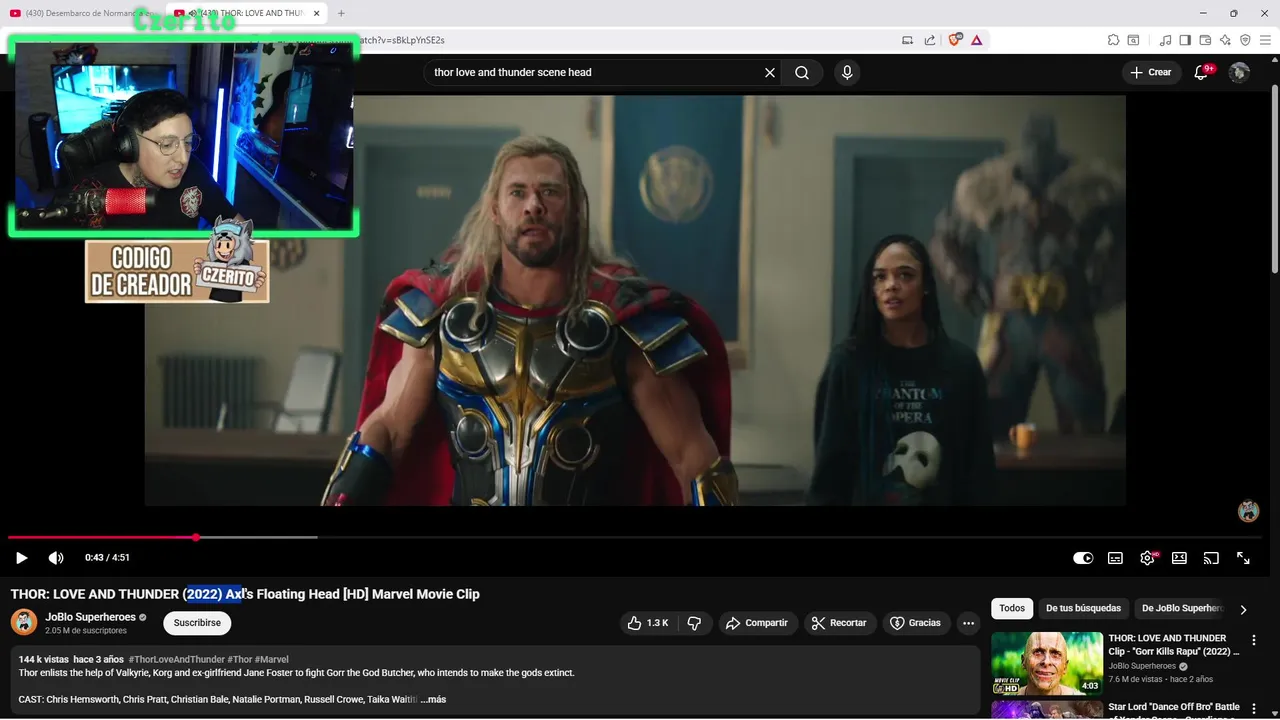Play the paused Thor video
This screenshot has height=720, width=1280.
click(21, 558)
